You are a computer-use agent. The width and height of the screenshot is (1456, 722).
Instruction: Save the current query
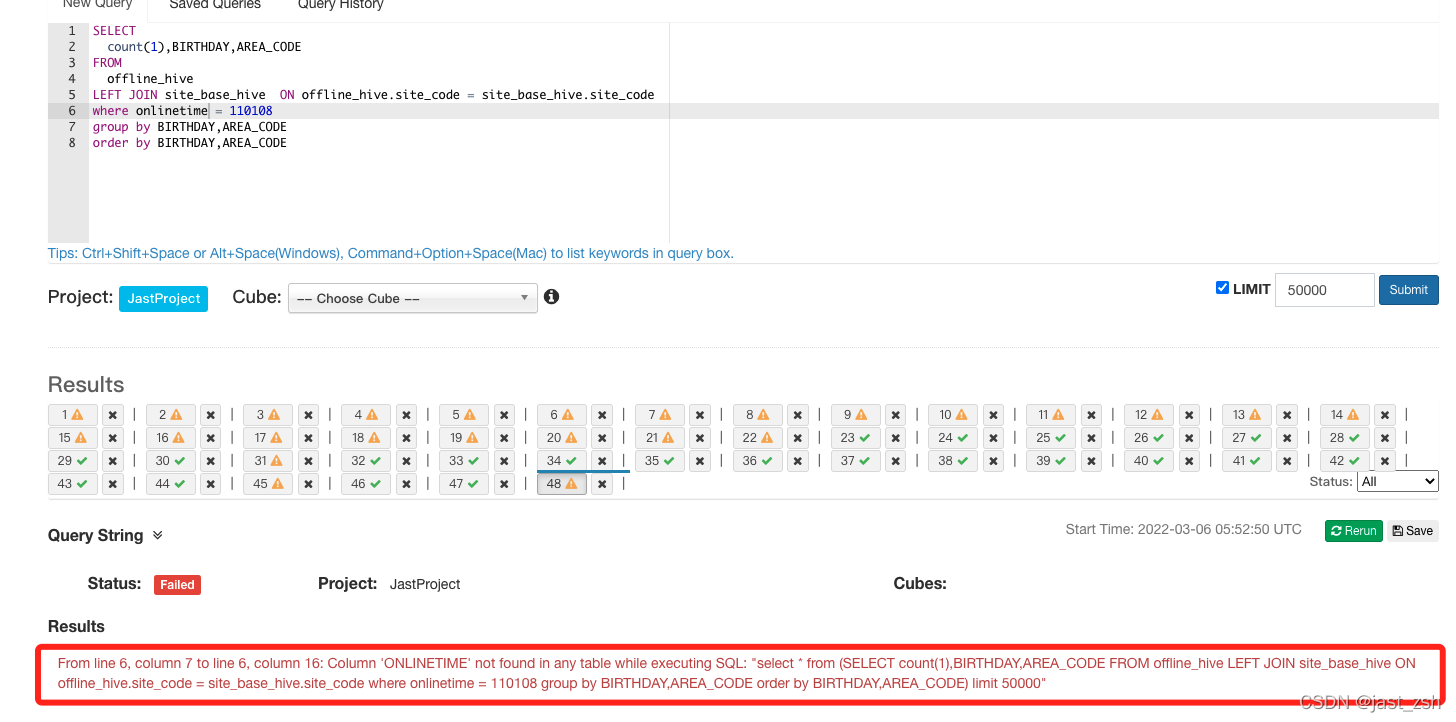tap(1413, 531)
